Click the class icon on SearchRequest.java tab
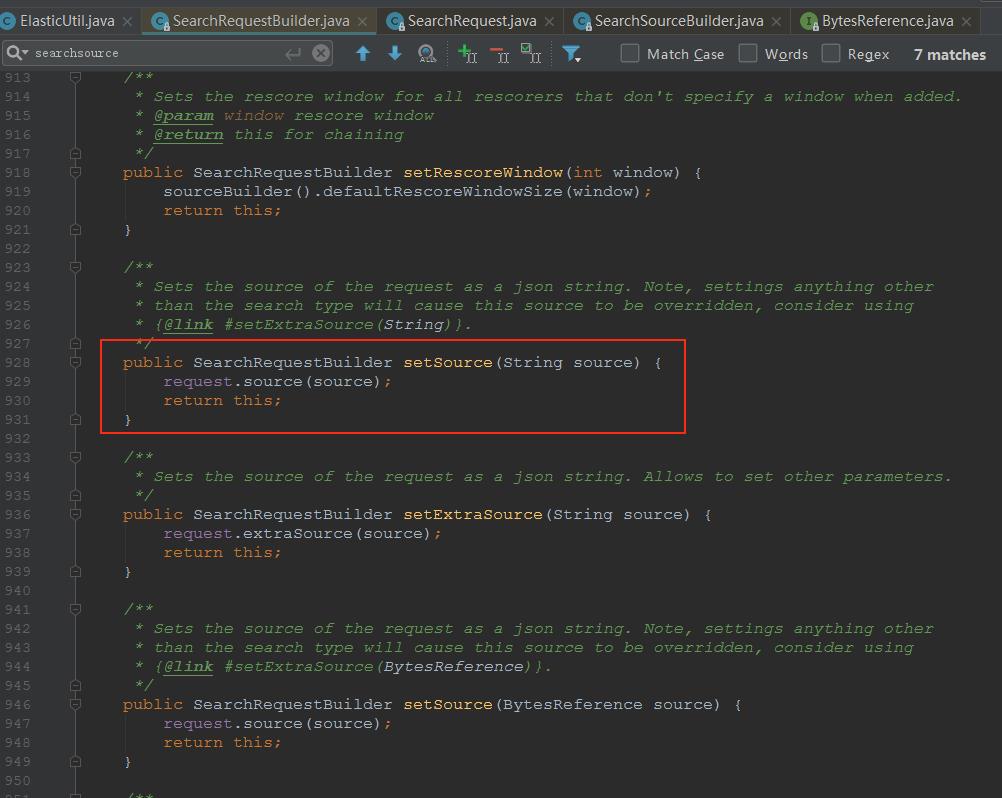Screen dimensions: 1002x798 [x=396, y=22]
